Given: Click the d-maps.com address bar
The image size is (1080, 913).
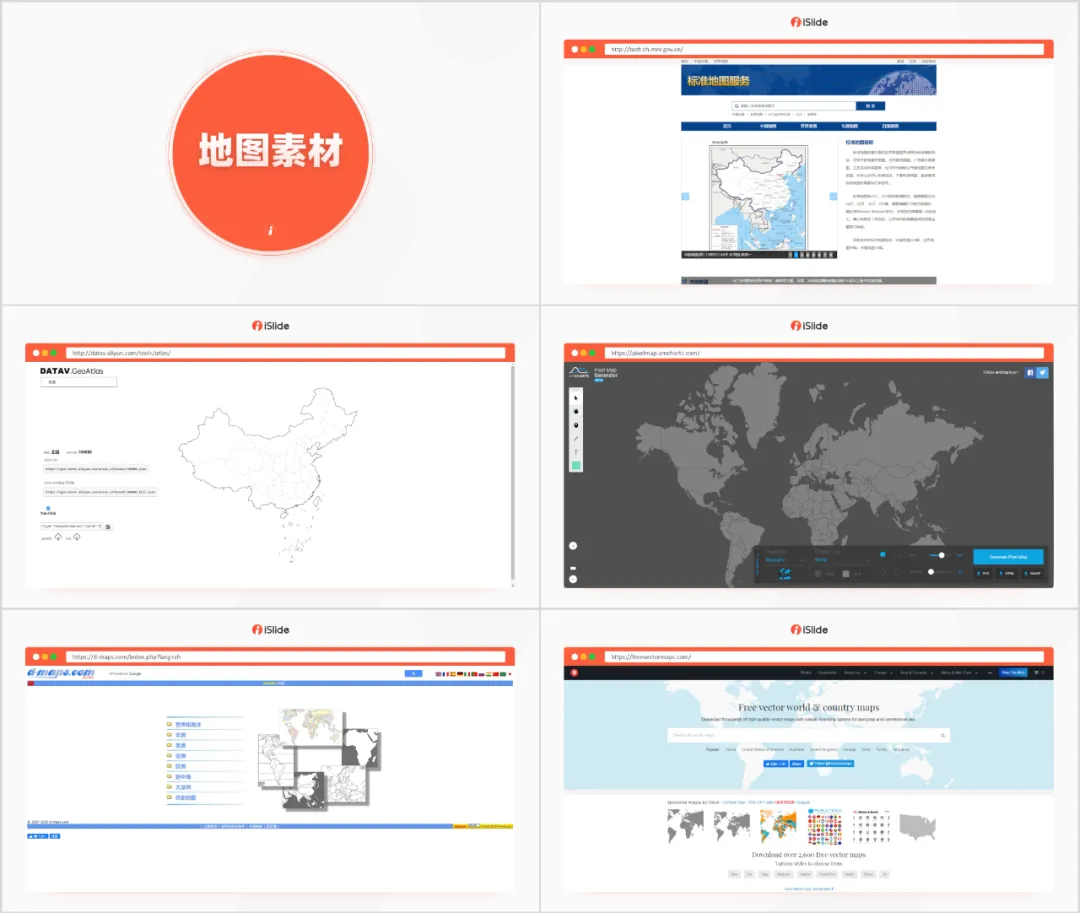Looking at the screenshot, I should [285, 657].
